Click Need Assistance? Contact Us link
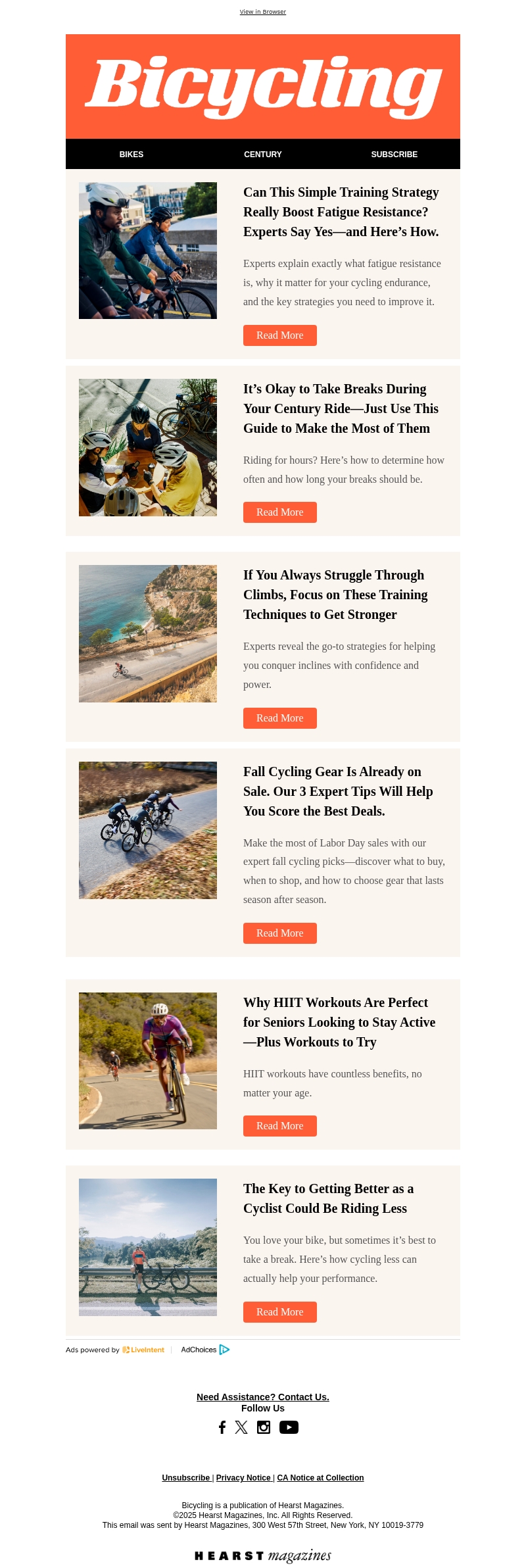Viewport: 526px width, 1568px height. pyautogui.click(x=263, y=1396)
